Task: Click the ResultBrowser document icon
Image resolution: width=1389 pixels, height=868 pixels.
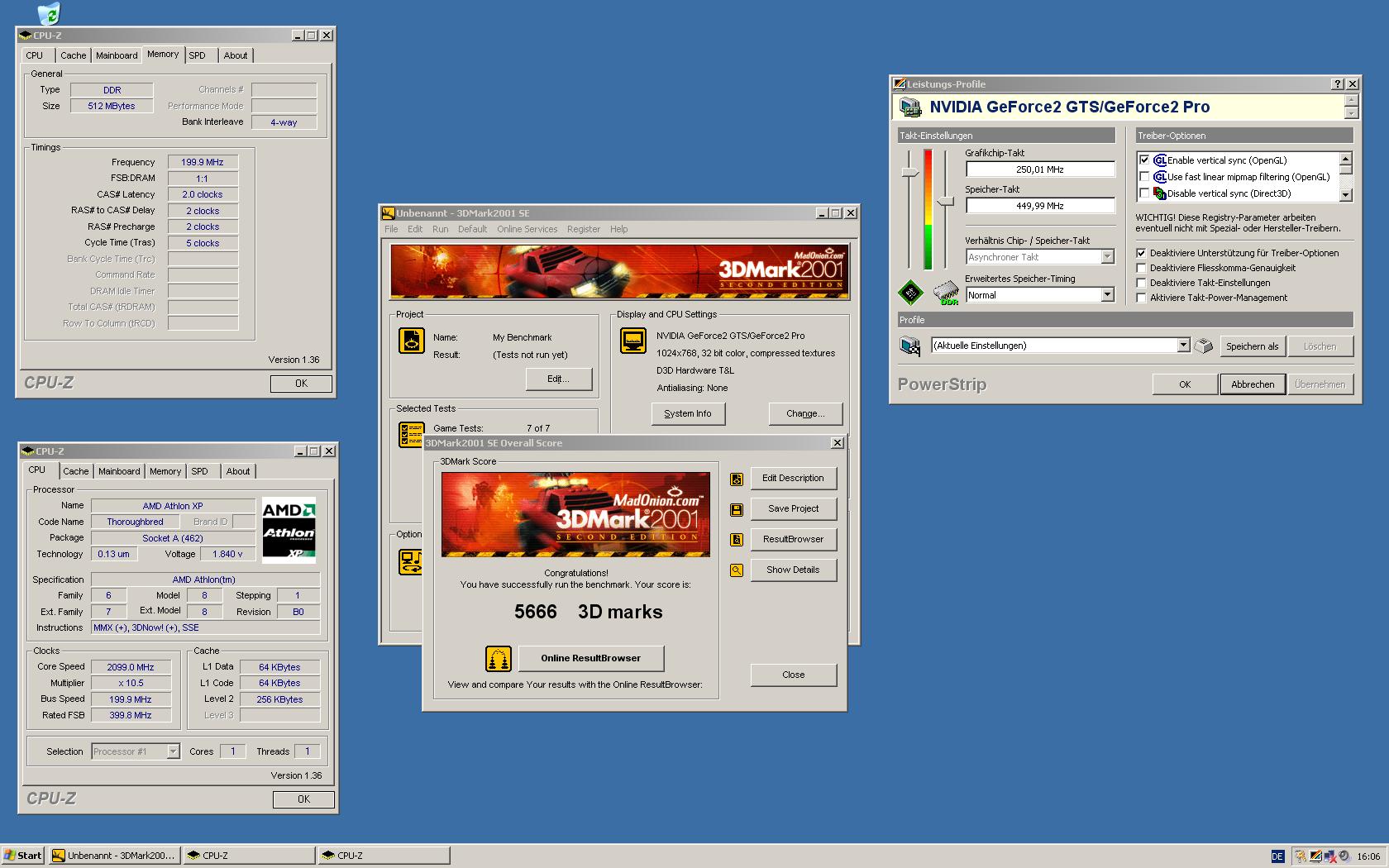Action: click(737, 540)
